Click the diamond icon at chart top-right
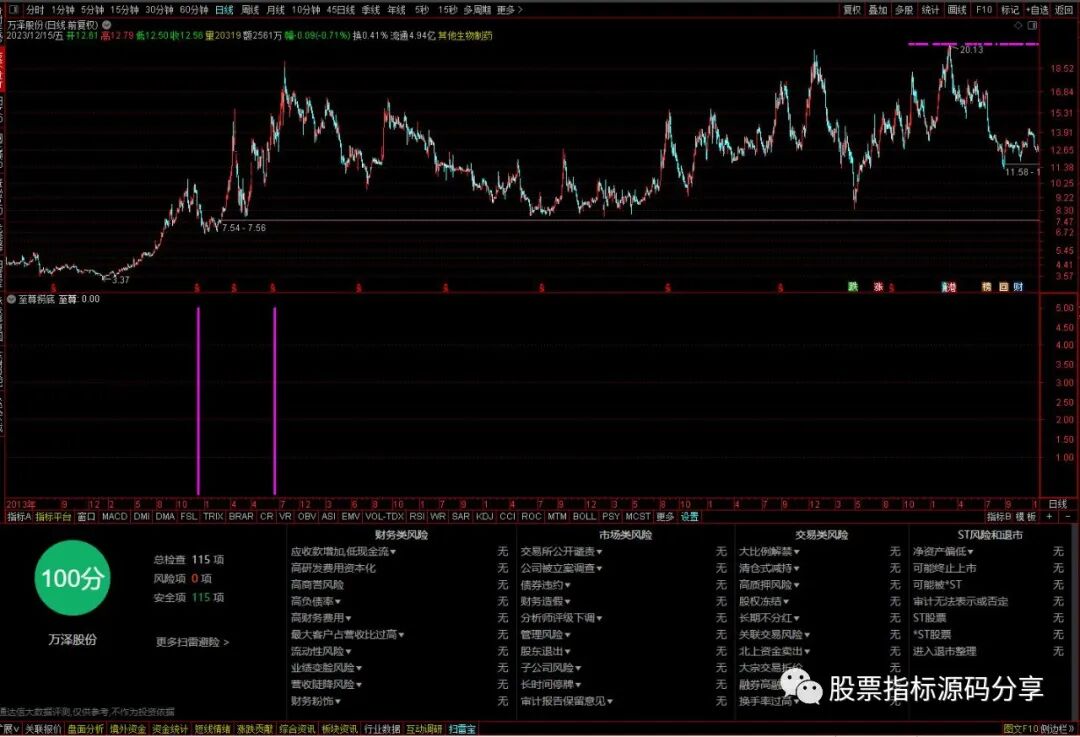This screenshot has width=1080, height=737. pyautogui.click(x=1018, y=25)
